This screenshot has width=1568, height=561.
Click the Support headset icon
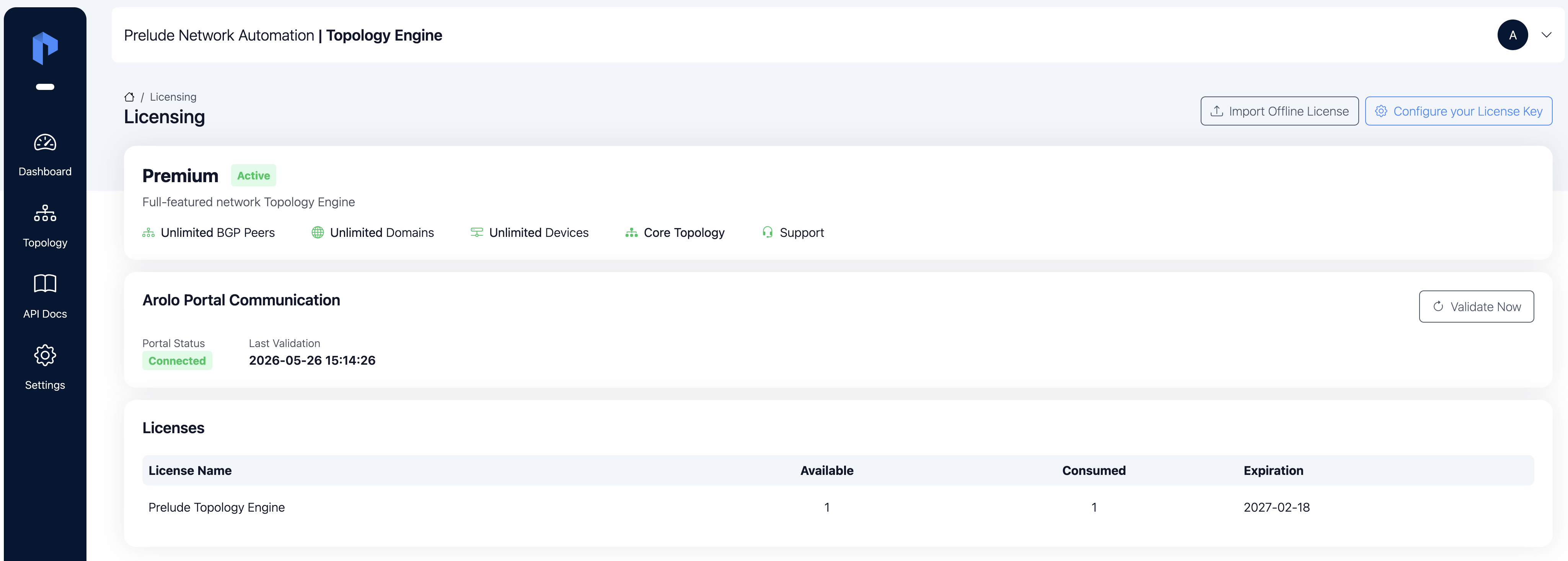click(x=767, y=233)
